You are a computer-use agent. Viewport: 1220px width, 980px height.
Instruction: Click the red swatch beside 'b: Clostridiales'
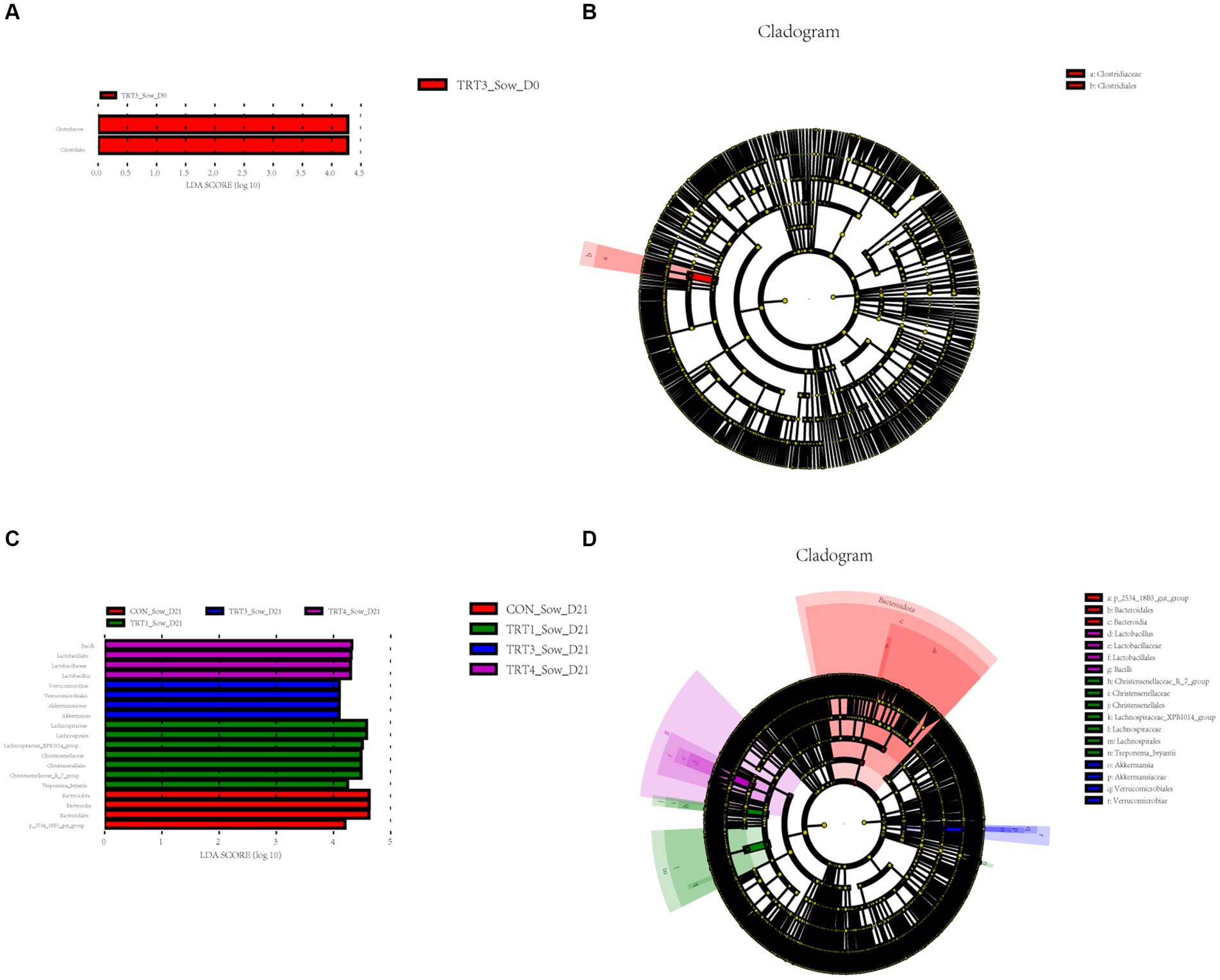point(1075,85)
